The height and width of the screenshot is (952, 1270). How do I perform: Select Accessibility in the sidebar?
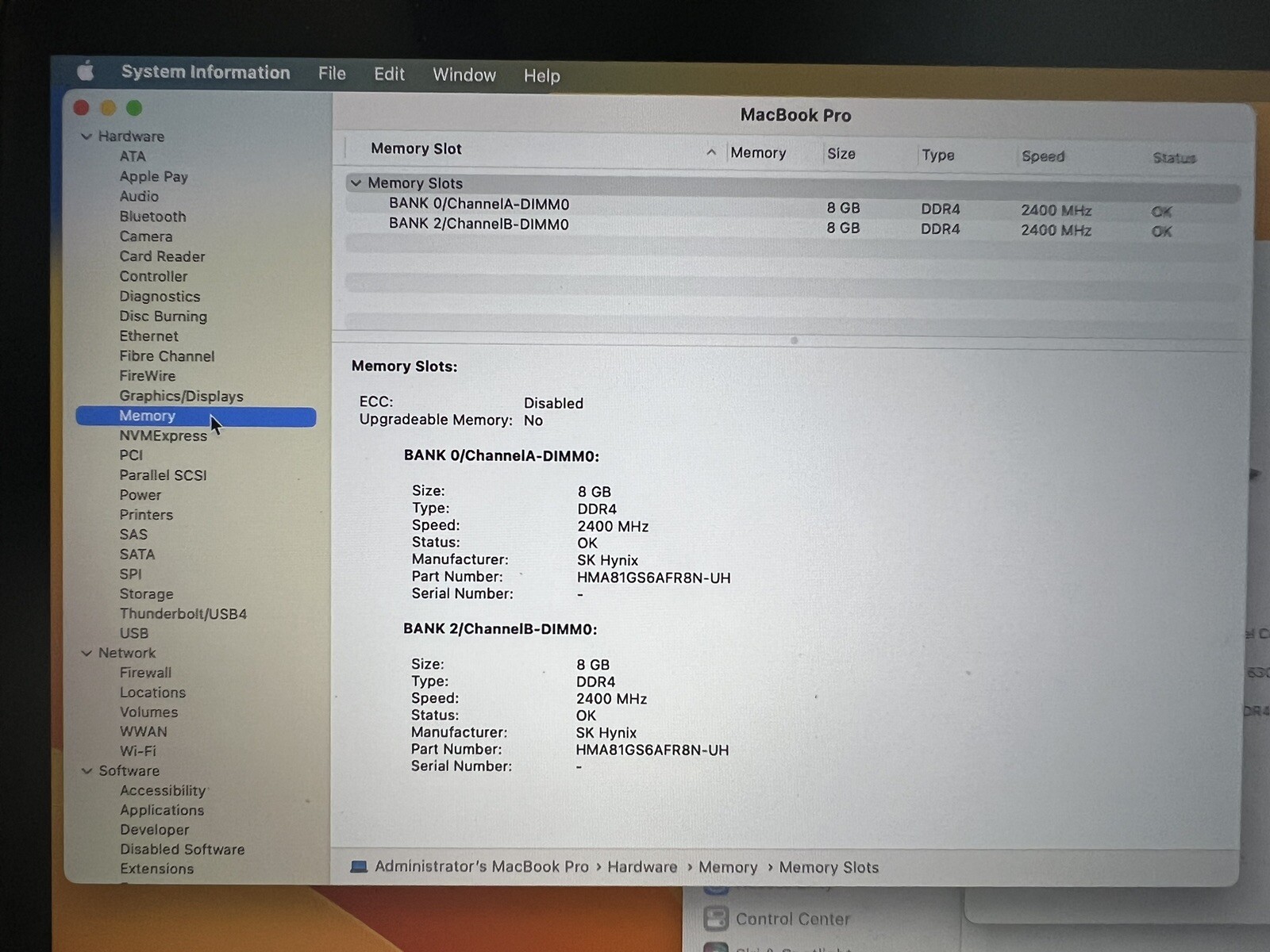[163, 790]
